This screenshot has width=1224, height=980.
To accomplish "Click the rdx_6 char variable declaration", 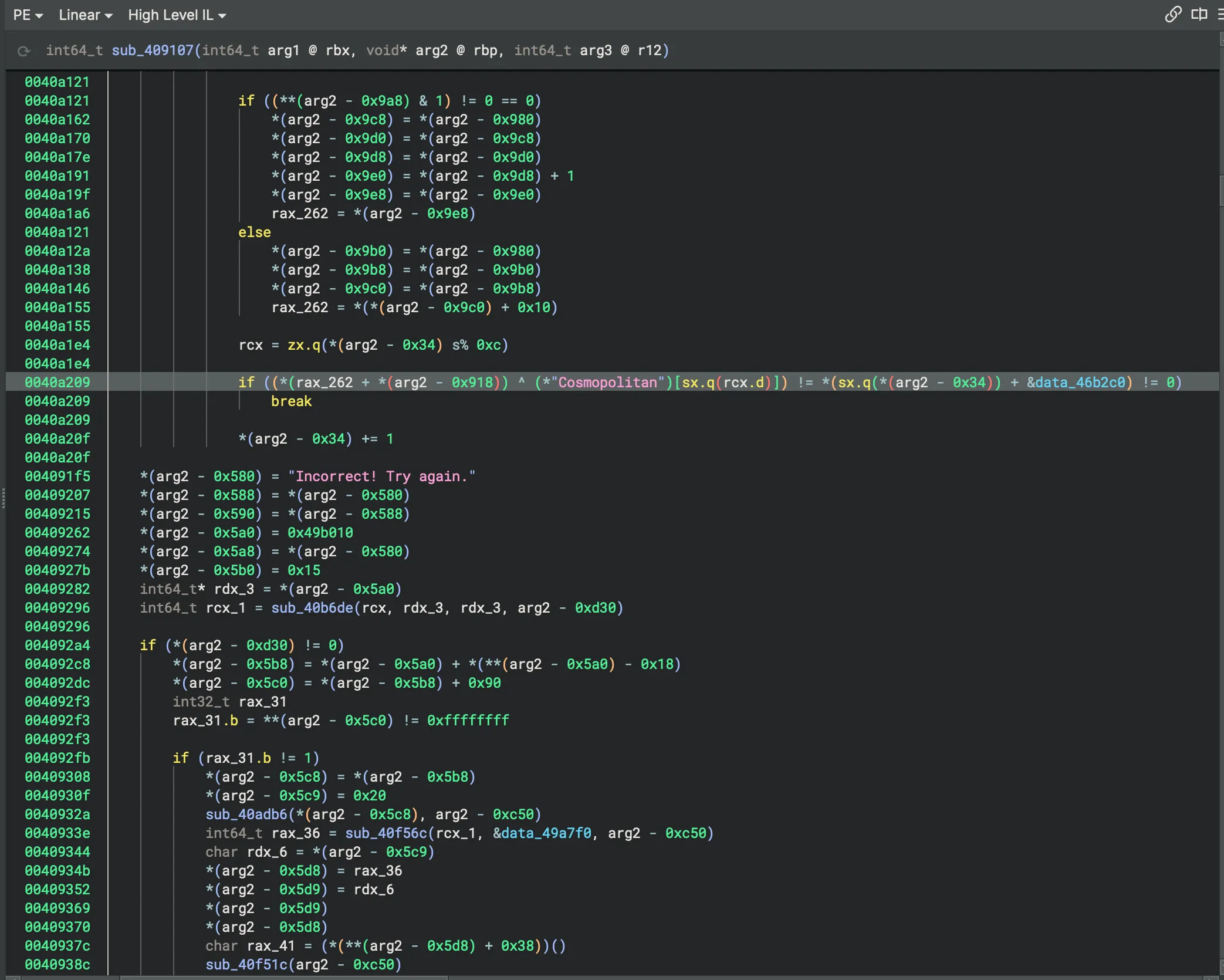I will pos(267,852).
